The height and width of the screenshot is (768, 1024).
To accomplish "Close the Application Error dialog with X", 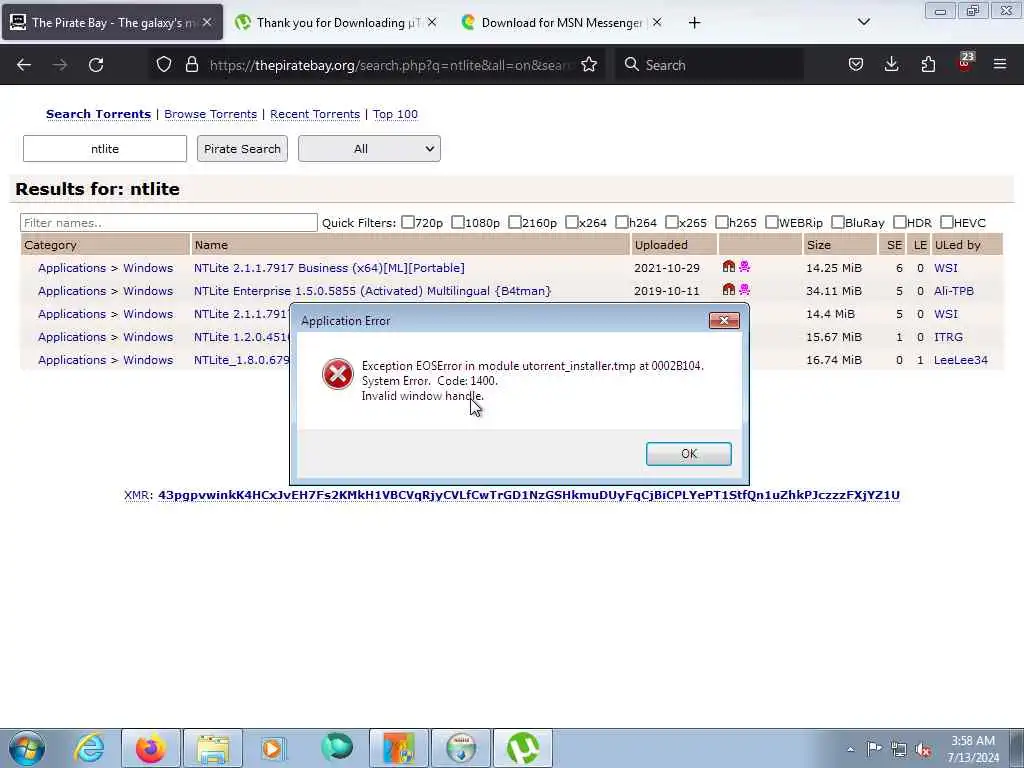I will coord(724,320).
